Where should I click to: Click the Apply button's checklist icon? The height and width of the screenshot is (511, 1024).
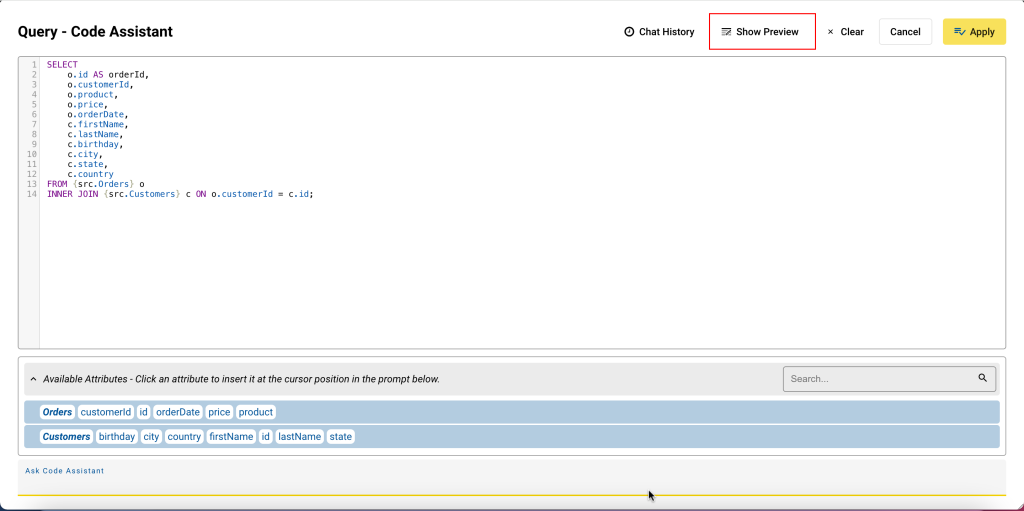[x=960, y=32]
